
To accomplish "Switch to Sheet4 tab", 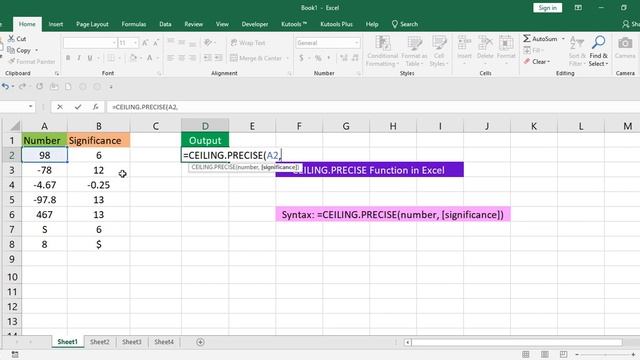I will coord(164,342).
